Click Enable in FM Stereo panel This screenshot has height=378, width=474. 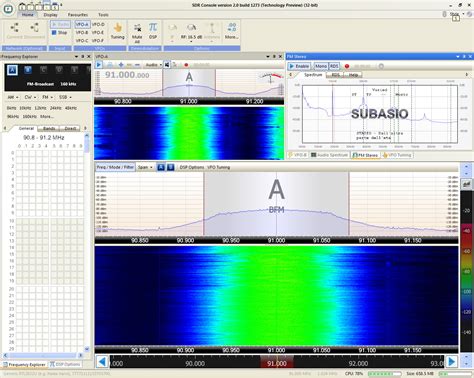tap(299, 66)
